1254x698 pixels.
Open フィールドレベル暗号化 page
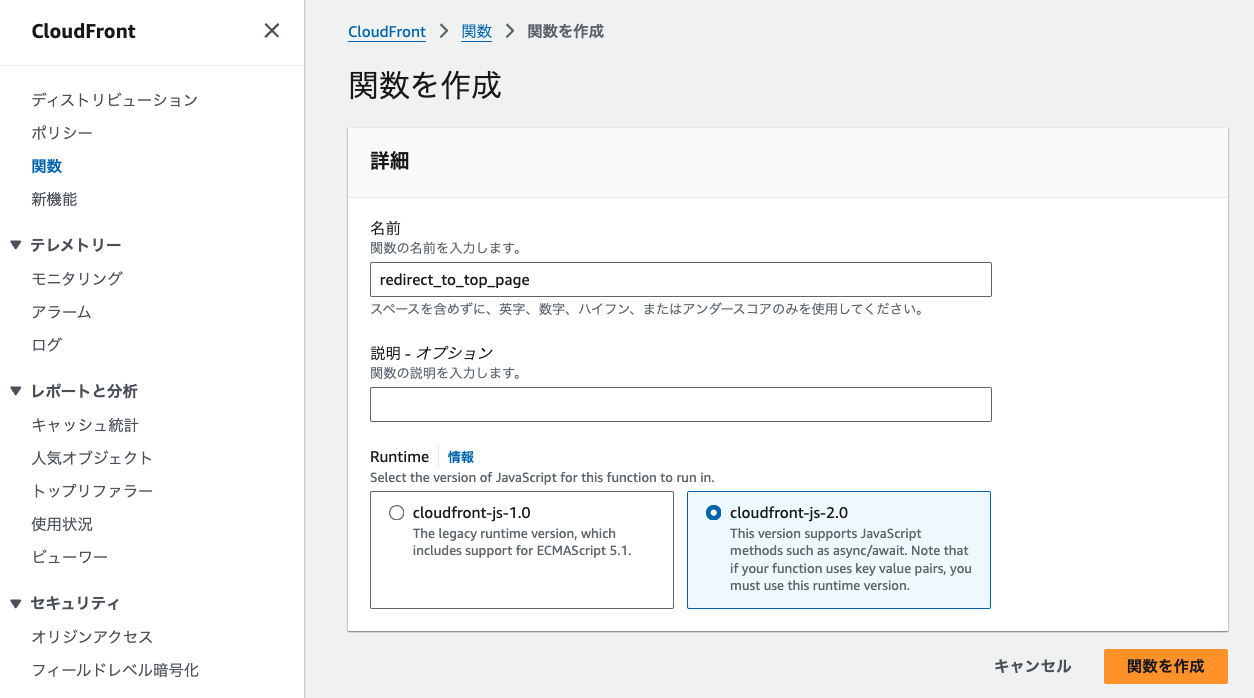pos(115,670)
